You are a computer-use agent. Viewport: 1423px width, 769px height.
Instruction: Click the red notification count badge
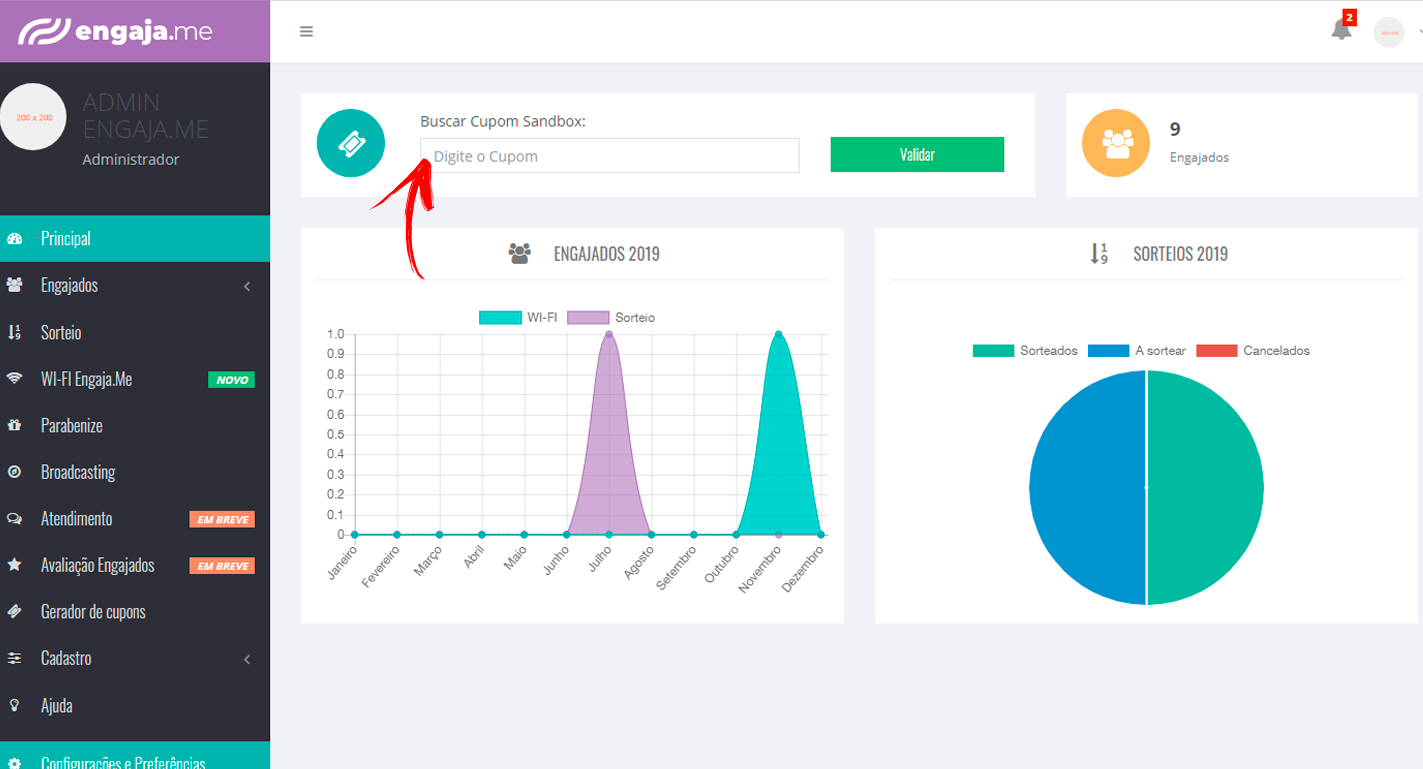[1349, 17]
